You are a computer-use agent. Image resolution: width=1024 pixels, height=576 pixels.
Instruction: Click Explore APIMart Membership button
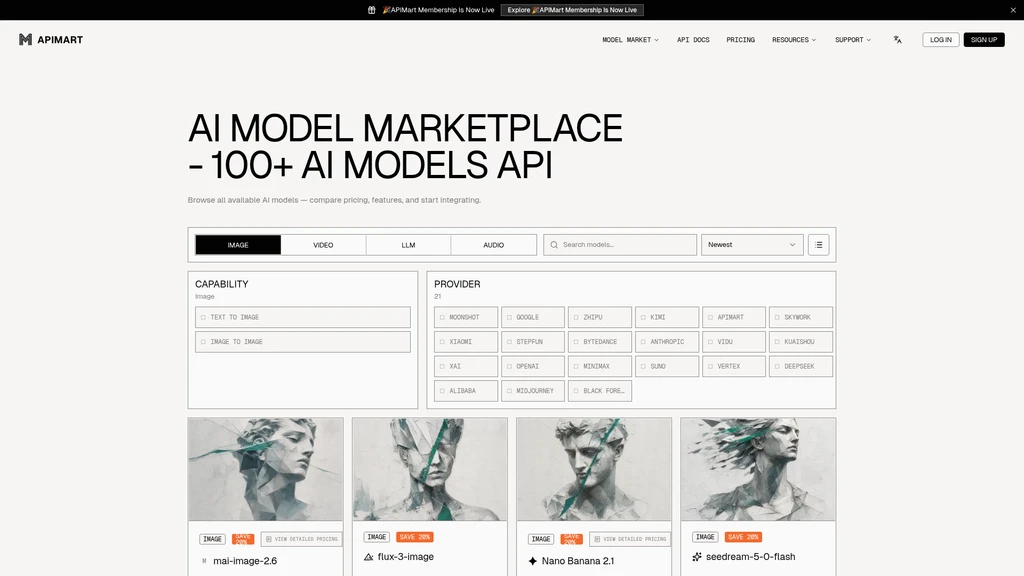click(572, 10)
